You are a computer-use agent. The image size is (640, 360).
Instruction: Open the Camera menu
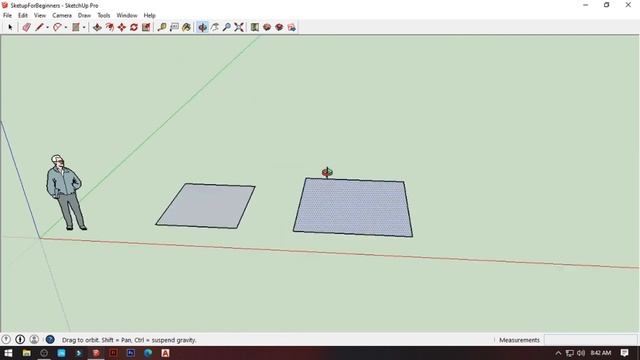click(x=62, y=15)
